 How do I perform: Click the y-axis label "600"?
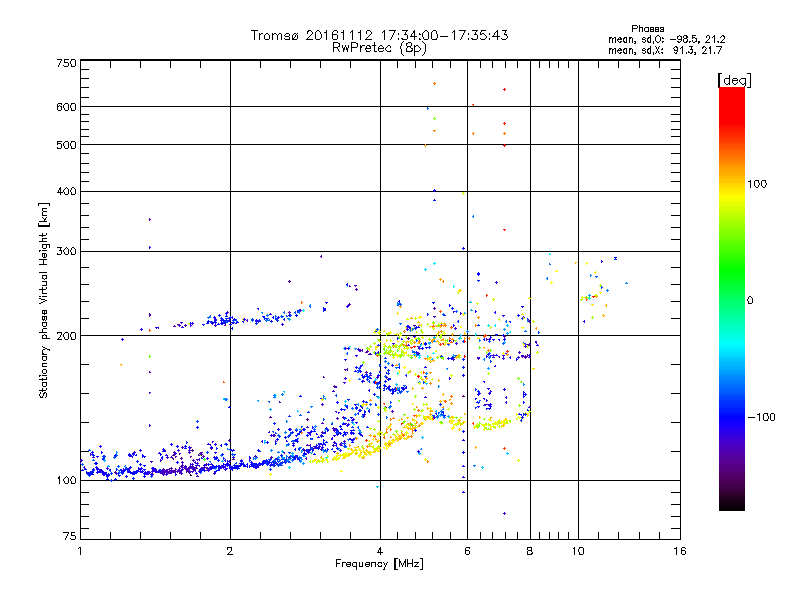[66, 107]
